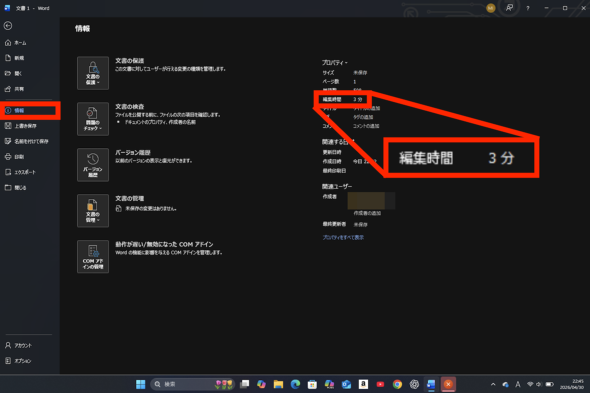Image resolution: width=590 pixels, height=393 pixels.
Task: Launch Google Chrome from the taskbar
Action: click(x=397, y=384)
